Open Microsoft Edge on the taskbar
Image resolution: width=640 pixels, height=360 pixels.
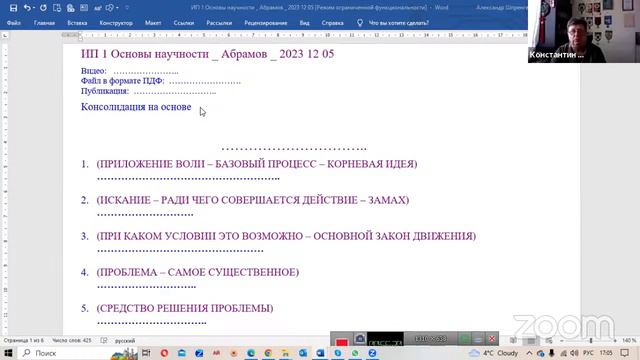251,353
